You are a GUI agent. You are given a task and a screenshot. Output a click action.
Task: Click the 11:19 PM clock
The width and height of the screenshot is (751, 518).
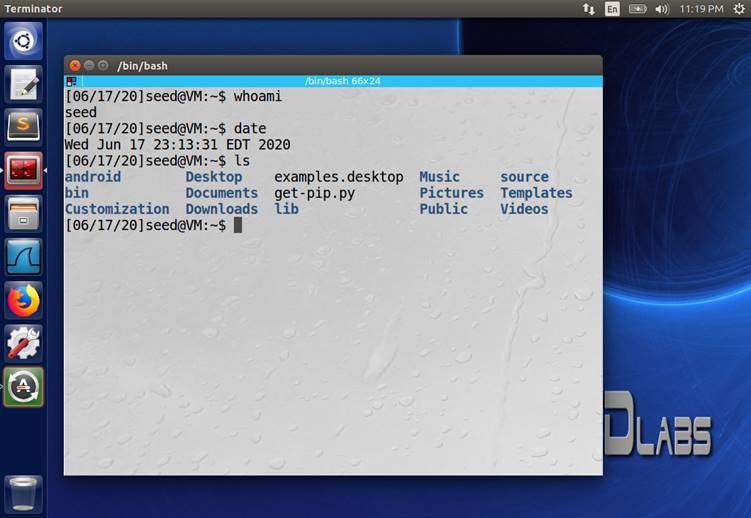coord(701,9)
